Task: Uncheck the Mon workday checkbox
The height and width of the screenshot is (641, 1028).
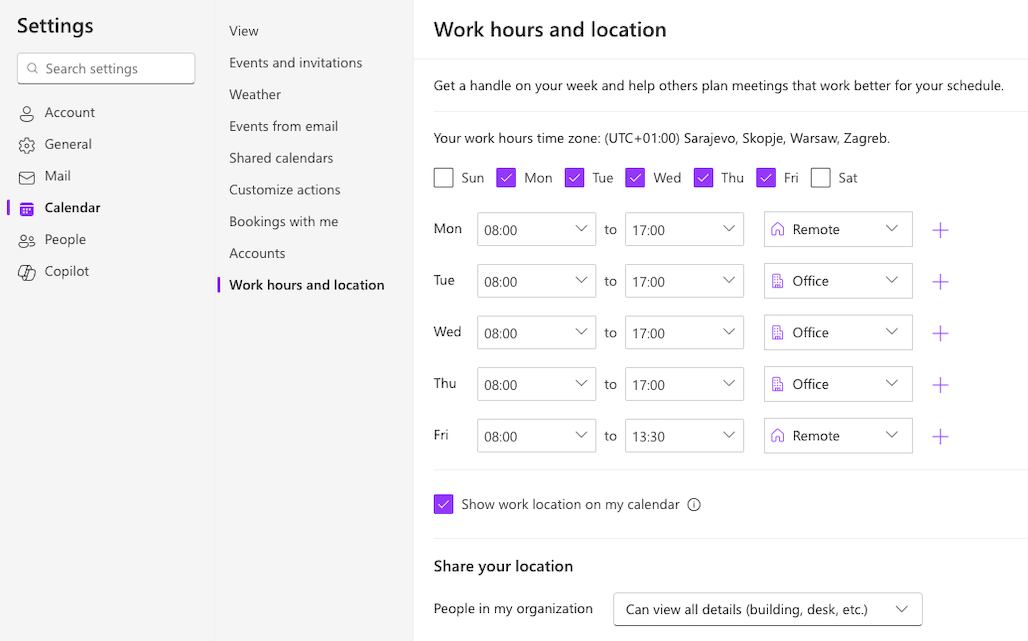Action: tap(506, 178)
